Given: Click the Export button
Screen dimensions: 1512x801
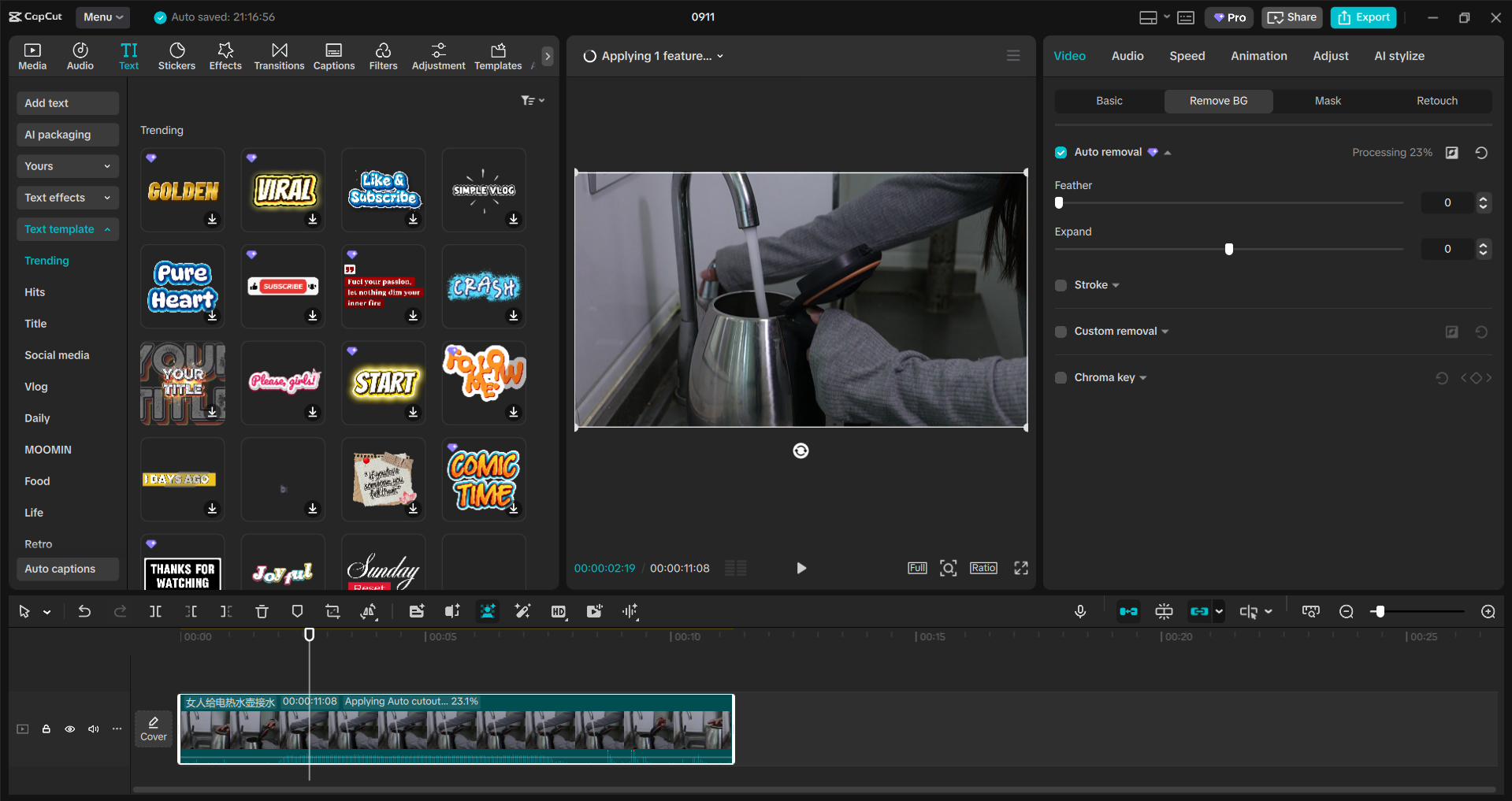Looking at the screenshot, I should click(x=1363, y=17).
